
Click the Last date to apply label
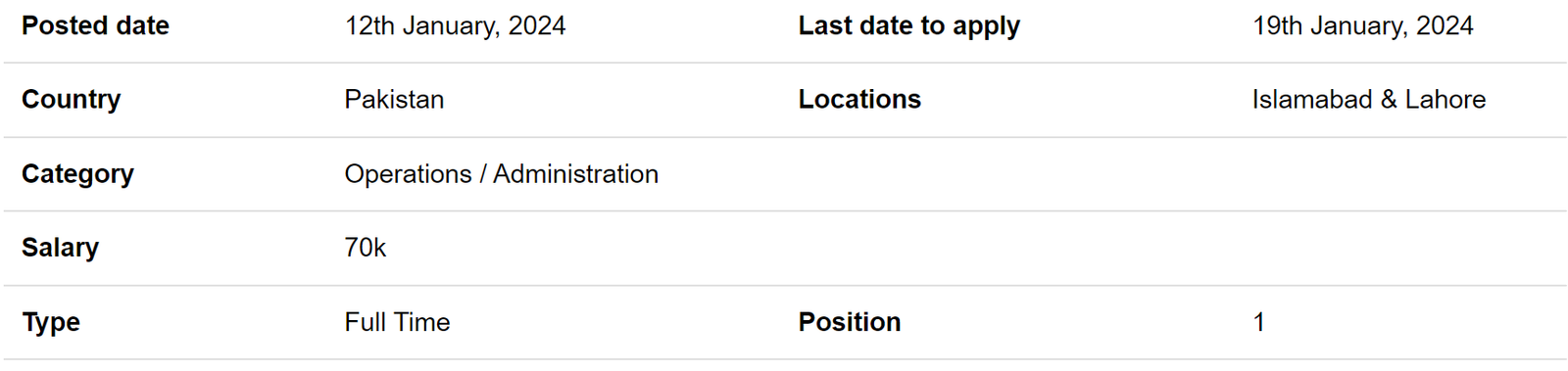[x=908, y=26]
